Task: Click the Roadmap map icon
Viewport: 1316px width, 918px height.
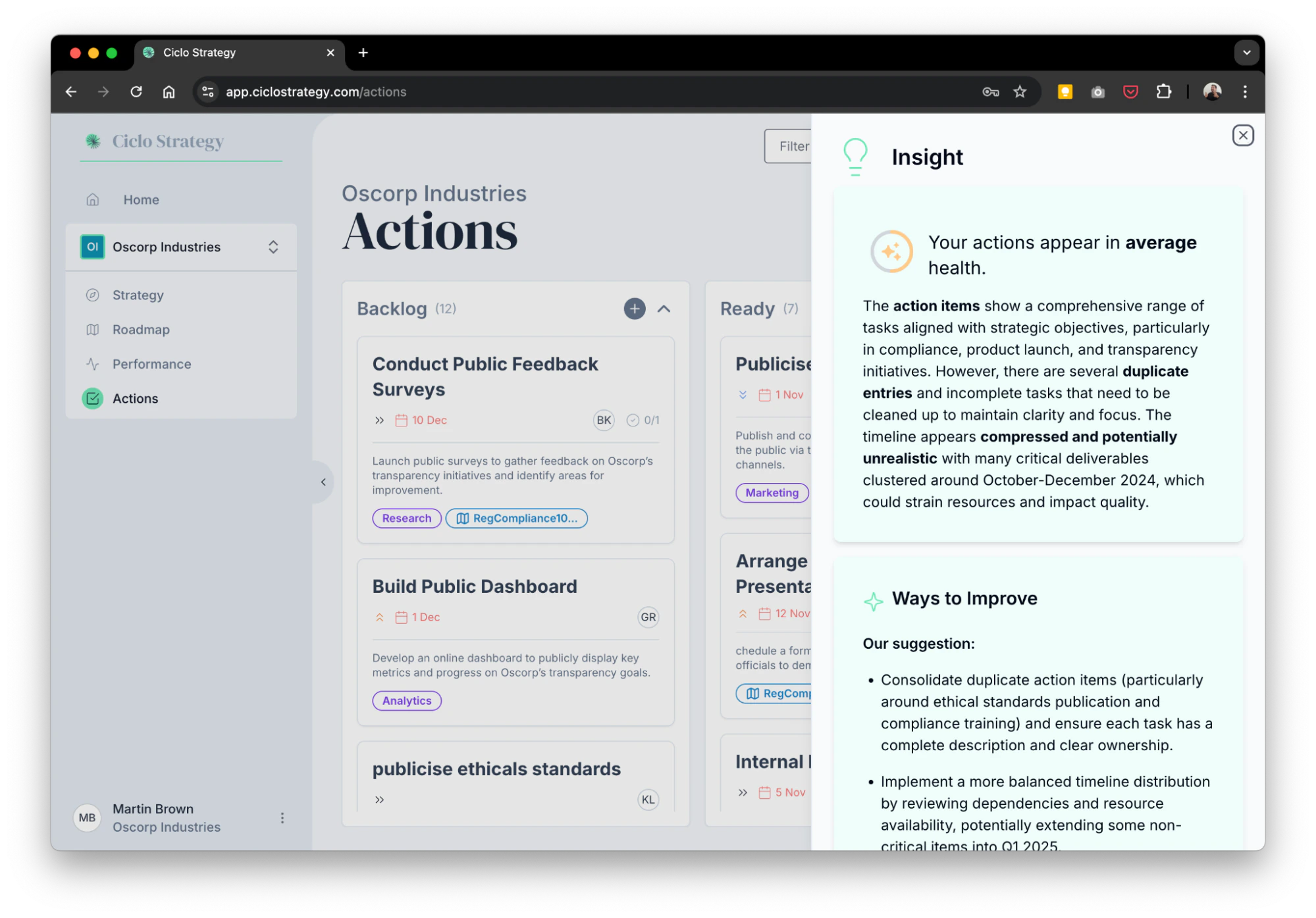Action: 93,330
